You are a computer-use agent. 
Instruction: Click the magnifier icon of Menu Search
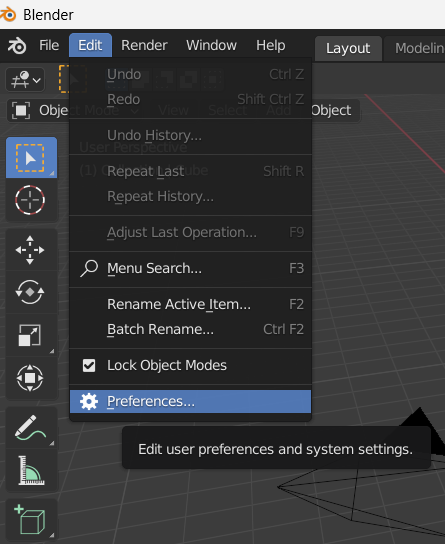[x=89, y=269]
